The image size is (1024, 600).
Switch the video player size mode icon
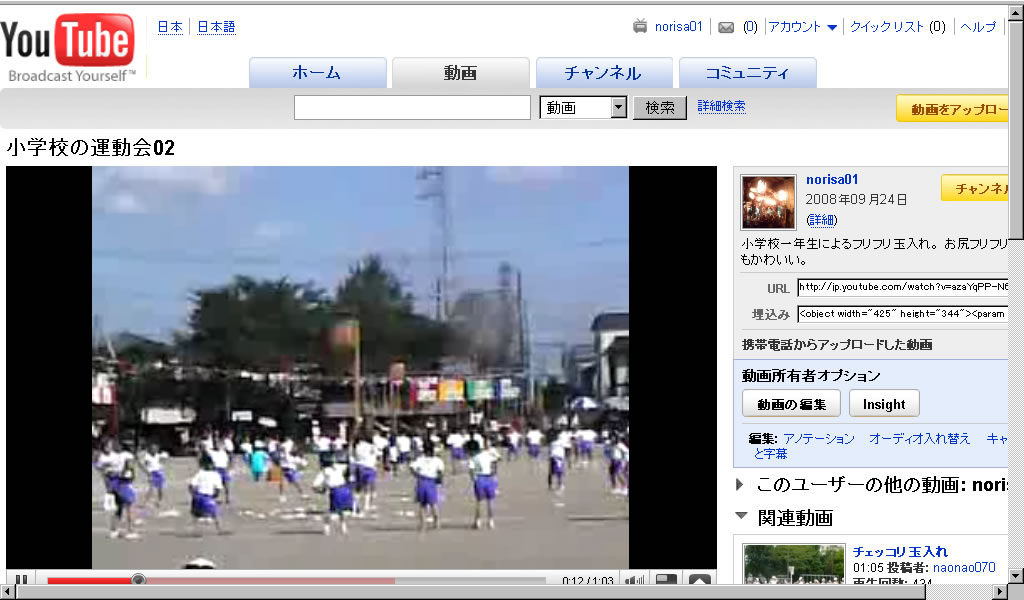666,580
